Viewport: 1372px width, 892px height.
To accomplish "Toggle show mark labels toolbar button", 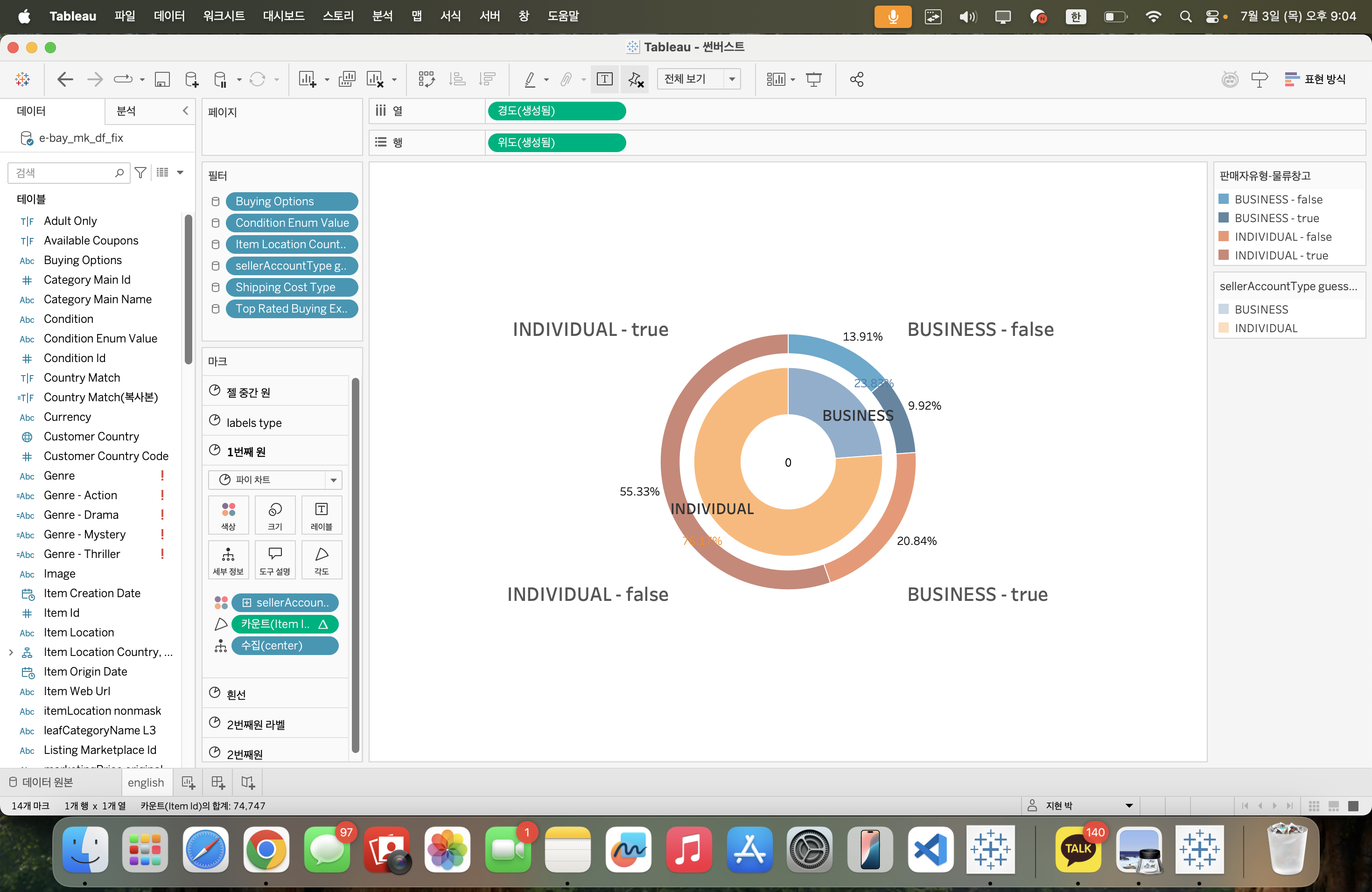I will click(604, 79).
